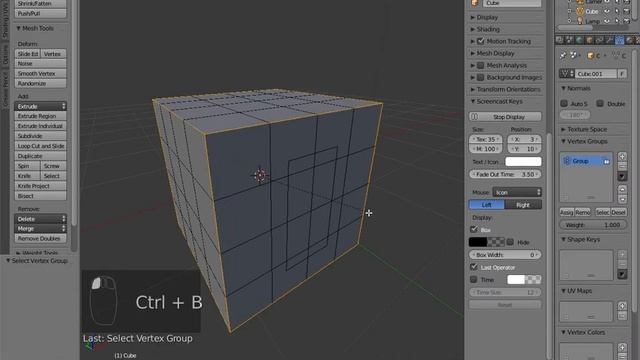Select Left mouse position toggle
This screenshot has height=360, width=640.
click(x=487, y=204)
